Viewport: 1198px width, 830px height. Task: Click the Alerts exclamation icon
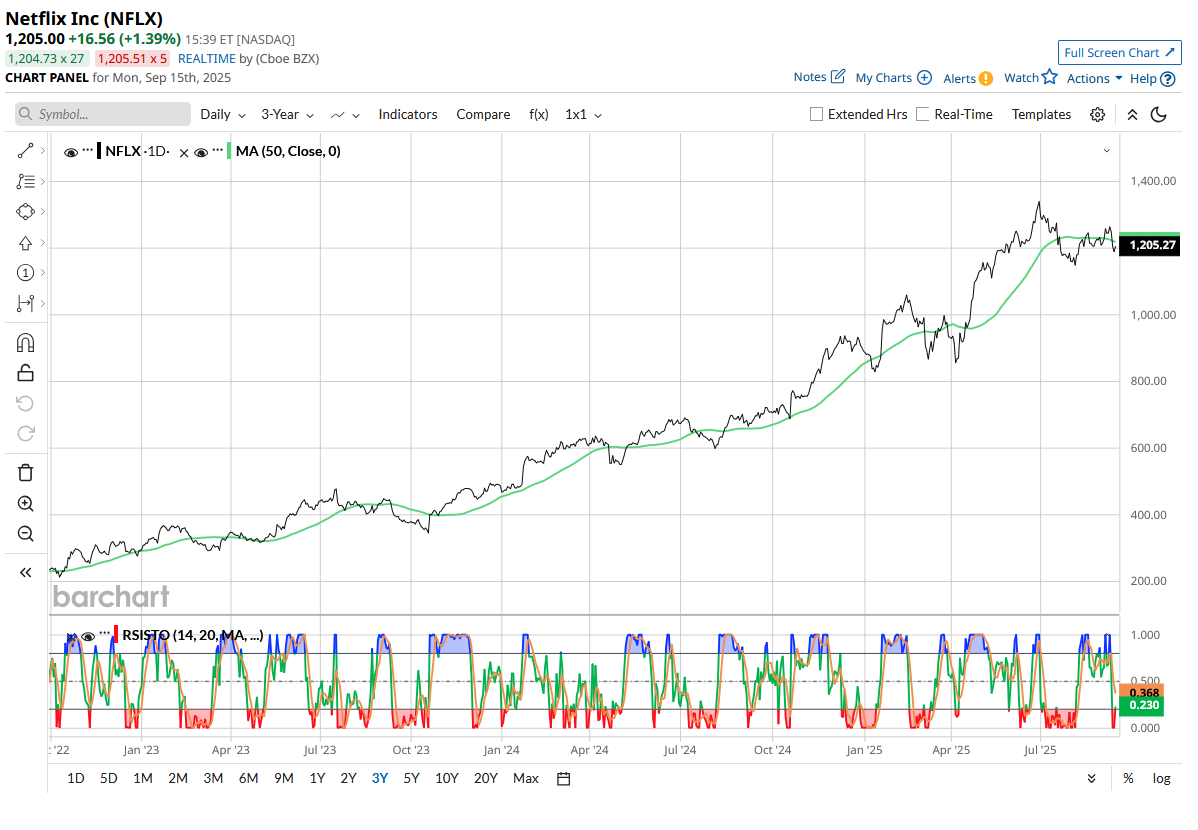pos(986,78)
